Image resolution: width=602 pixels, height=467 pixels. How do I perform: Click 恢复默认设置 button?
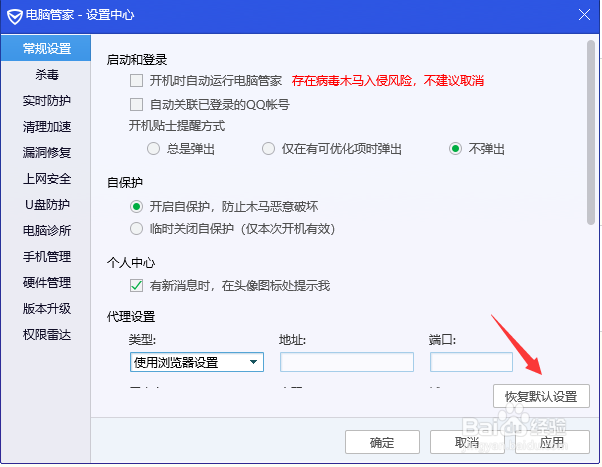tap(541, 396)
